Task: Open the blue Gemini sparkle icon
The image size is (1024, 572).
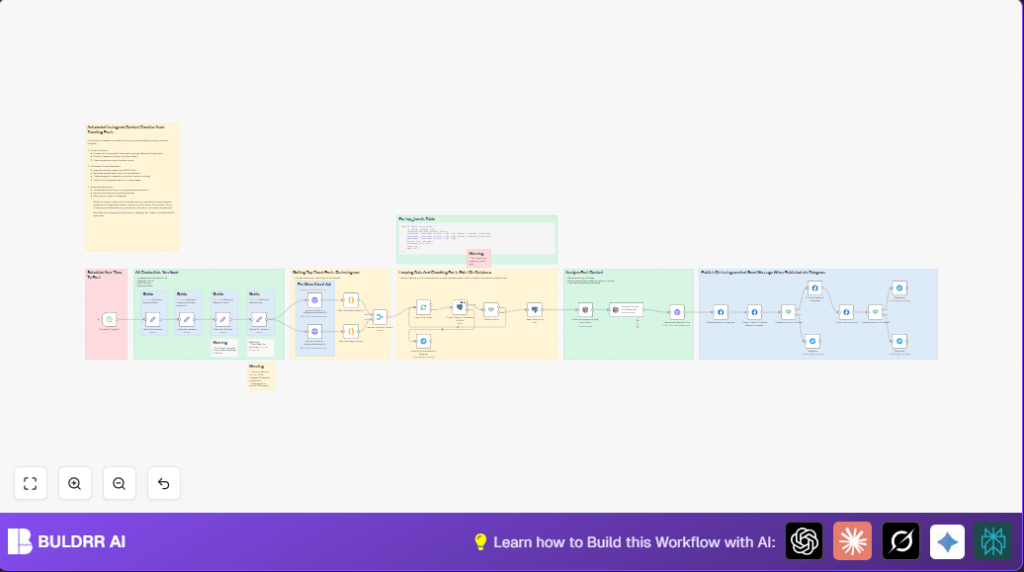Action: click(x=947, y=541)
